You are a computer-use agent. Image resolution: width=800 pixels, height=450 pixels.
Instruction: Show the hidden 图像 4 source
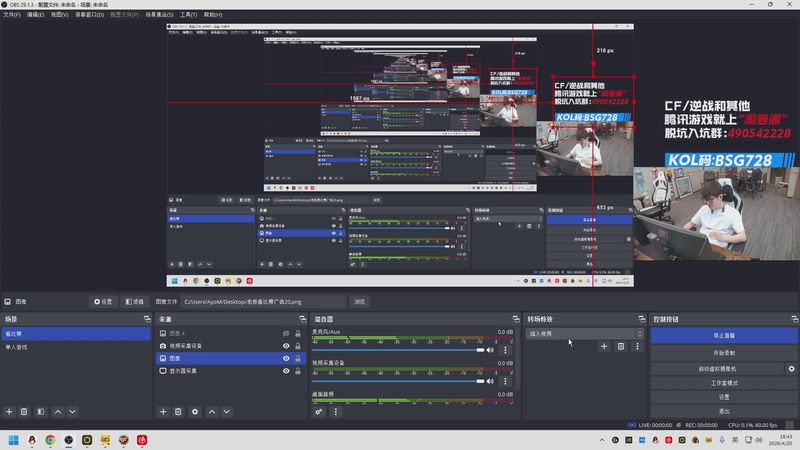pyautogui.click(x=286, y=333)
